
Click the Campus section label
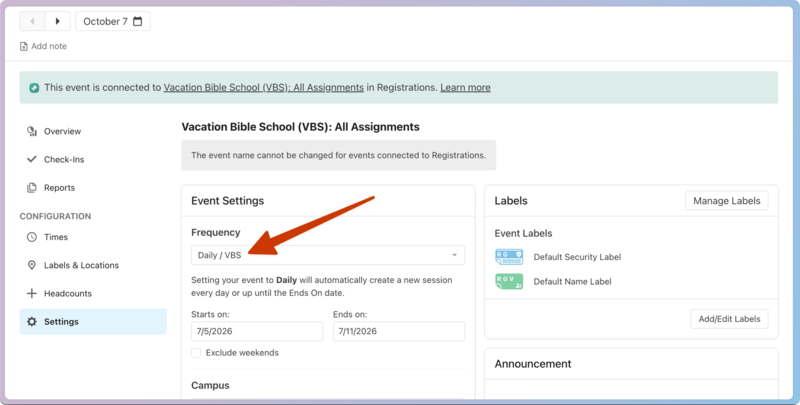click(x=210, y=386)
